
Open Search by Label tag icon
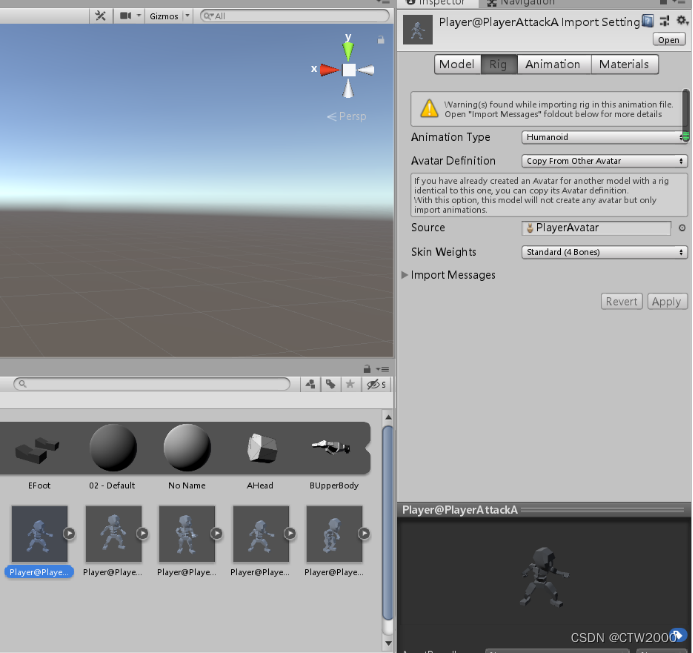331,384
